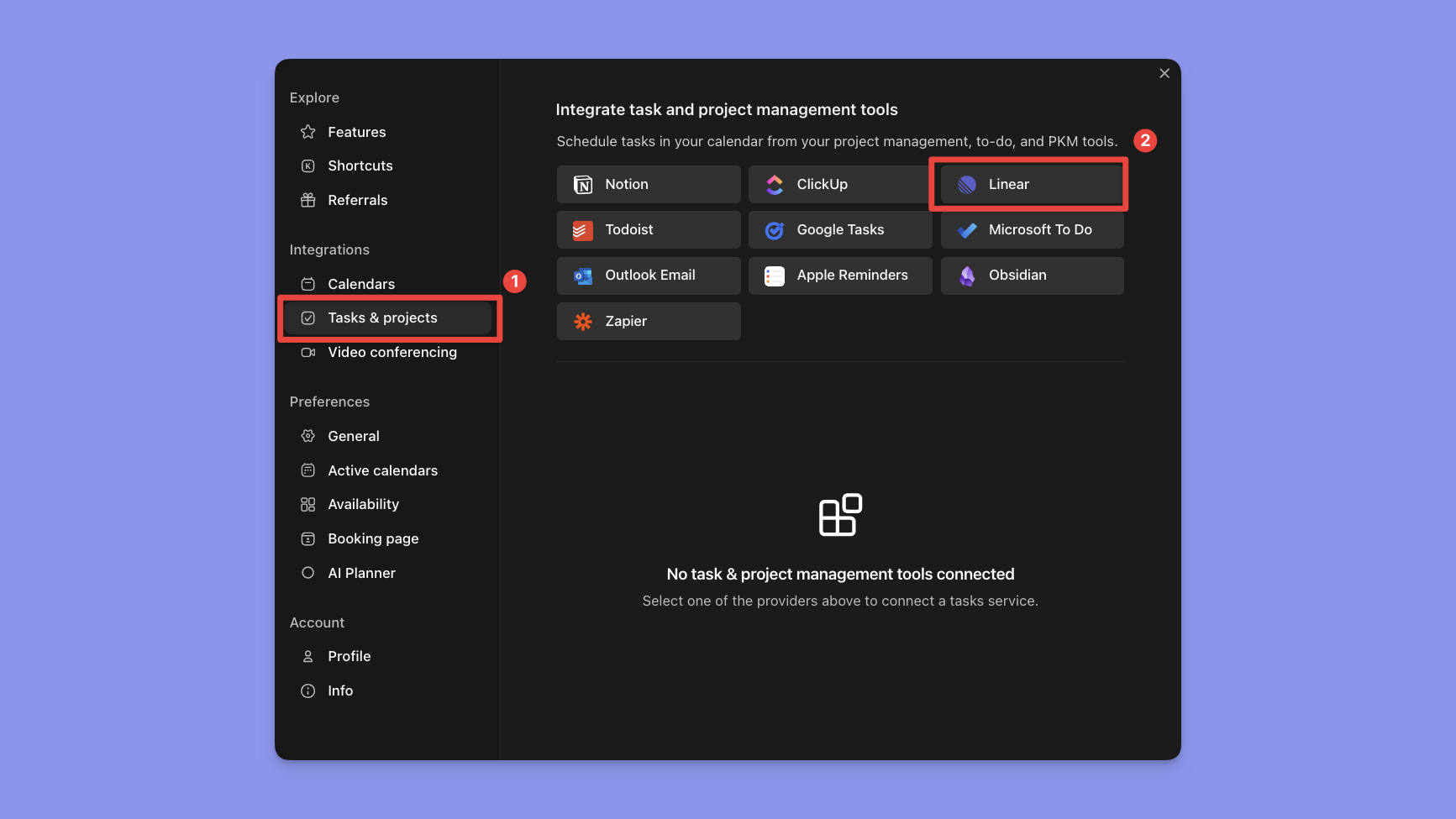Click the Zapier logo icon
Screen dimensions: 1456x819
click(x=583, y=321)
